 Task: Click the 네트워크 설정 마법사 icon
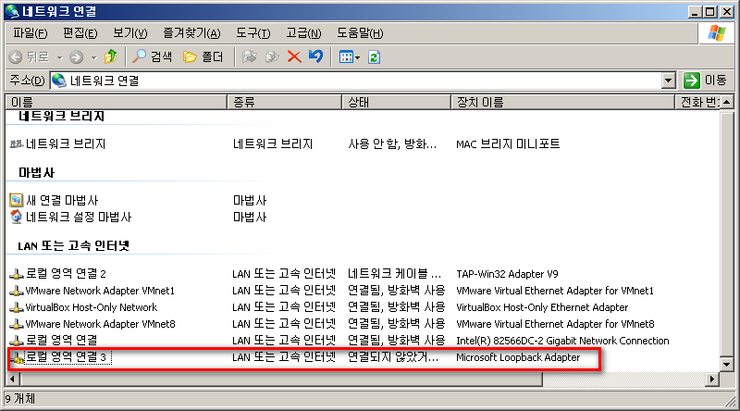17,217
